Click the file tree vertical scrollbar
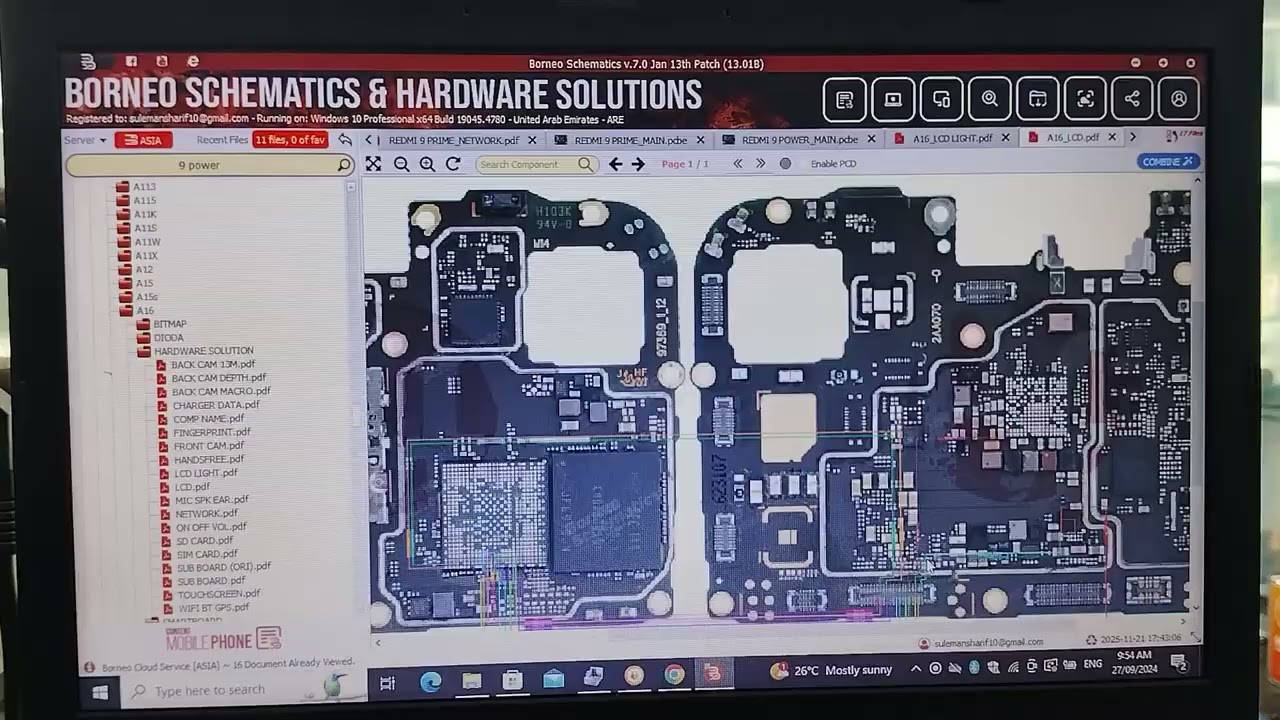The height and width of the screenshot is (720, 1280). 352,400
